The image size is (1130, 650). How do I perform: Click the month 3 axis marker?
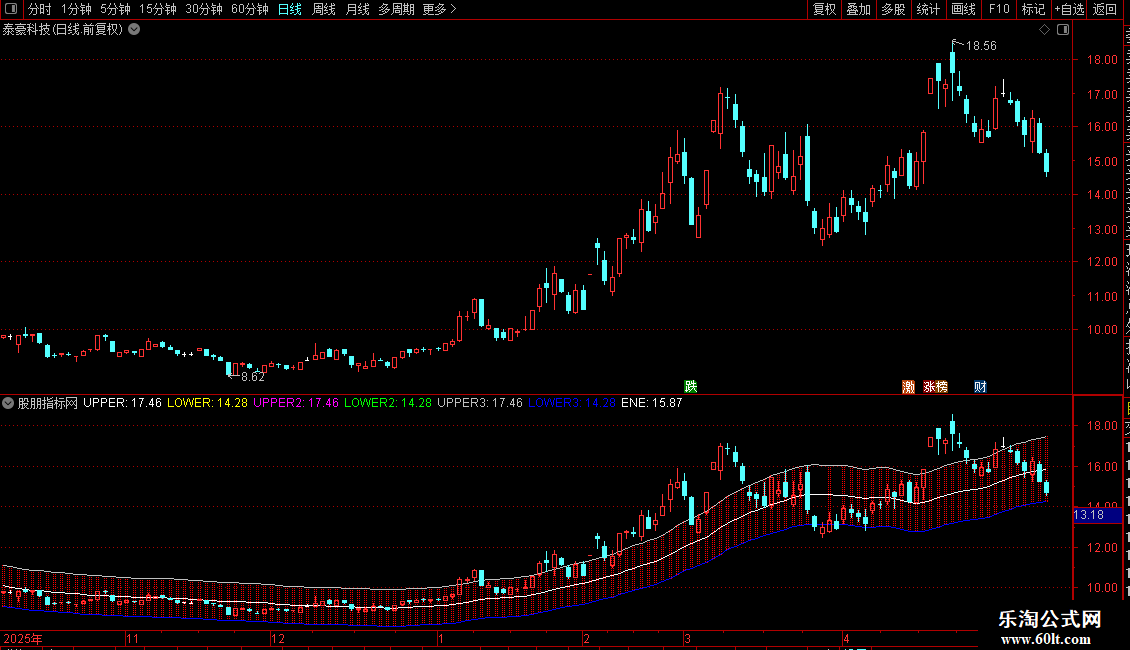688,639
